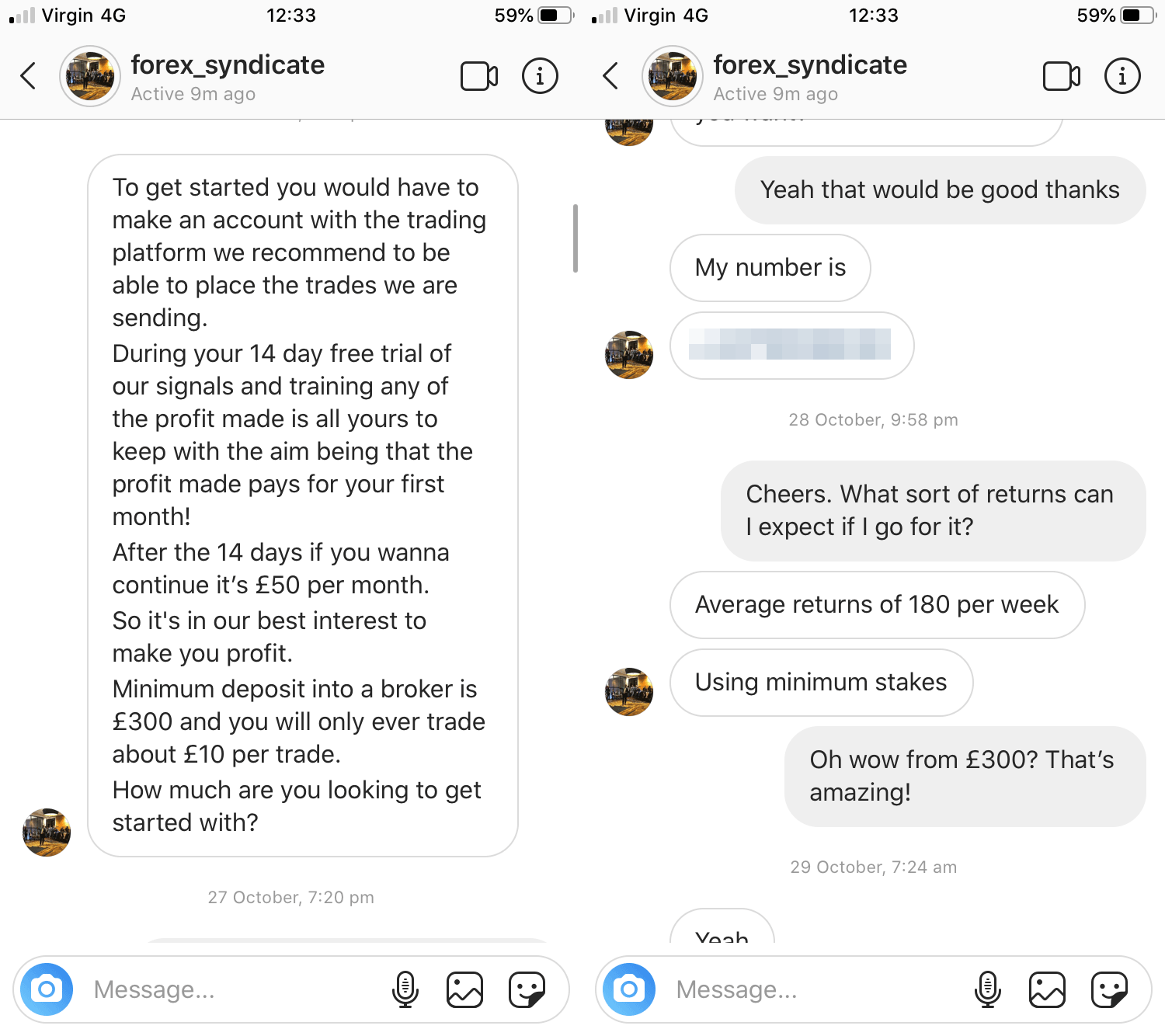This screenshot has height=1036, width=1165.
Task: Open camera button in right message bar
Action: pos(629,989)
